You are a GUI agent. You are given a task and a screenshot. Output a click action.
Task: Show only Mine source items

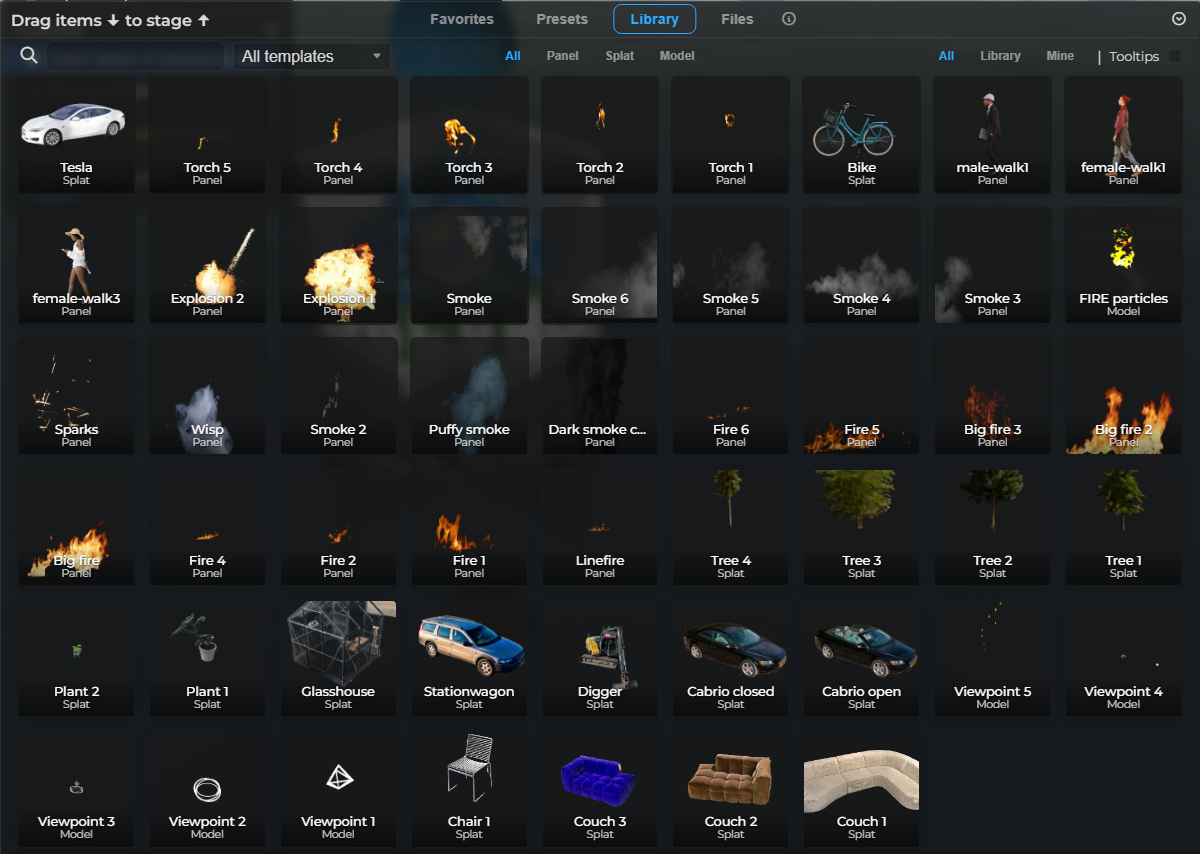[1060, 56]
